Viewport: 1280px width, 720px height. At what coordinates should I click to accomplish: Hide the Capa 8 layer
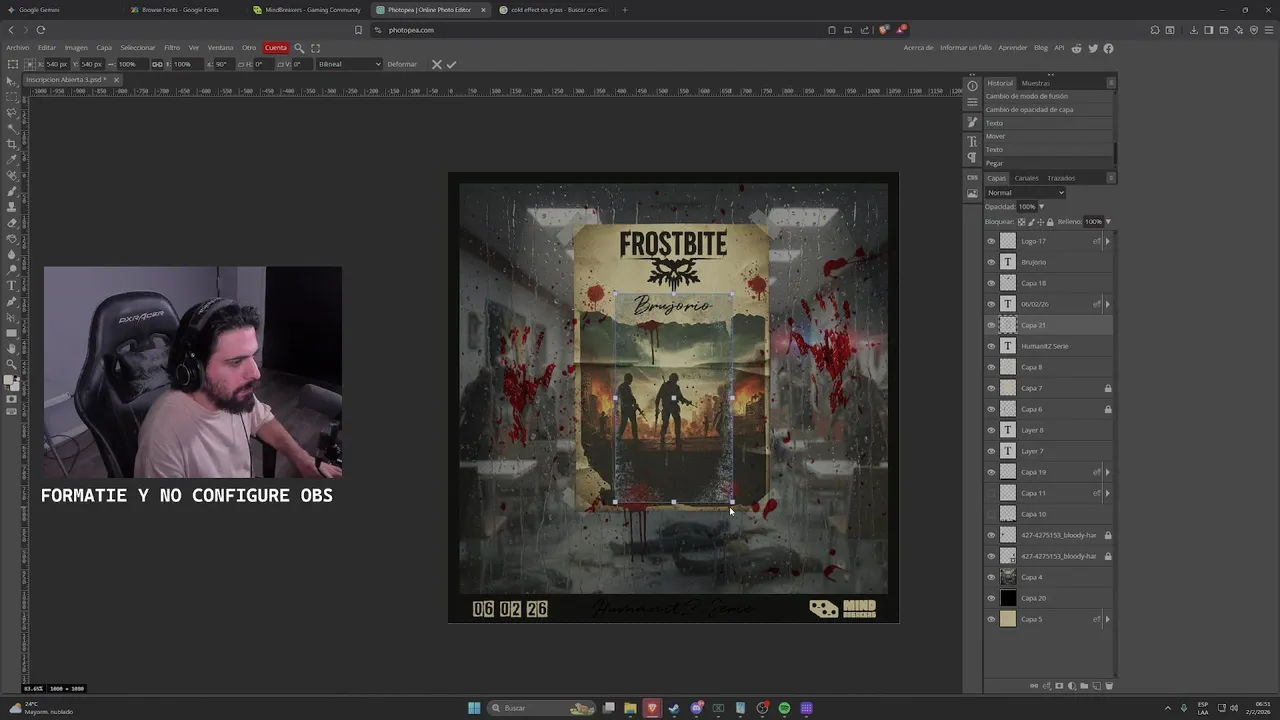click(x=991, y=367)
